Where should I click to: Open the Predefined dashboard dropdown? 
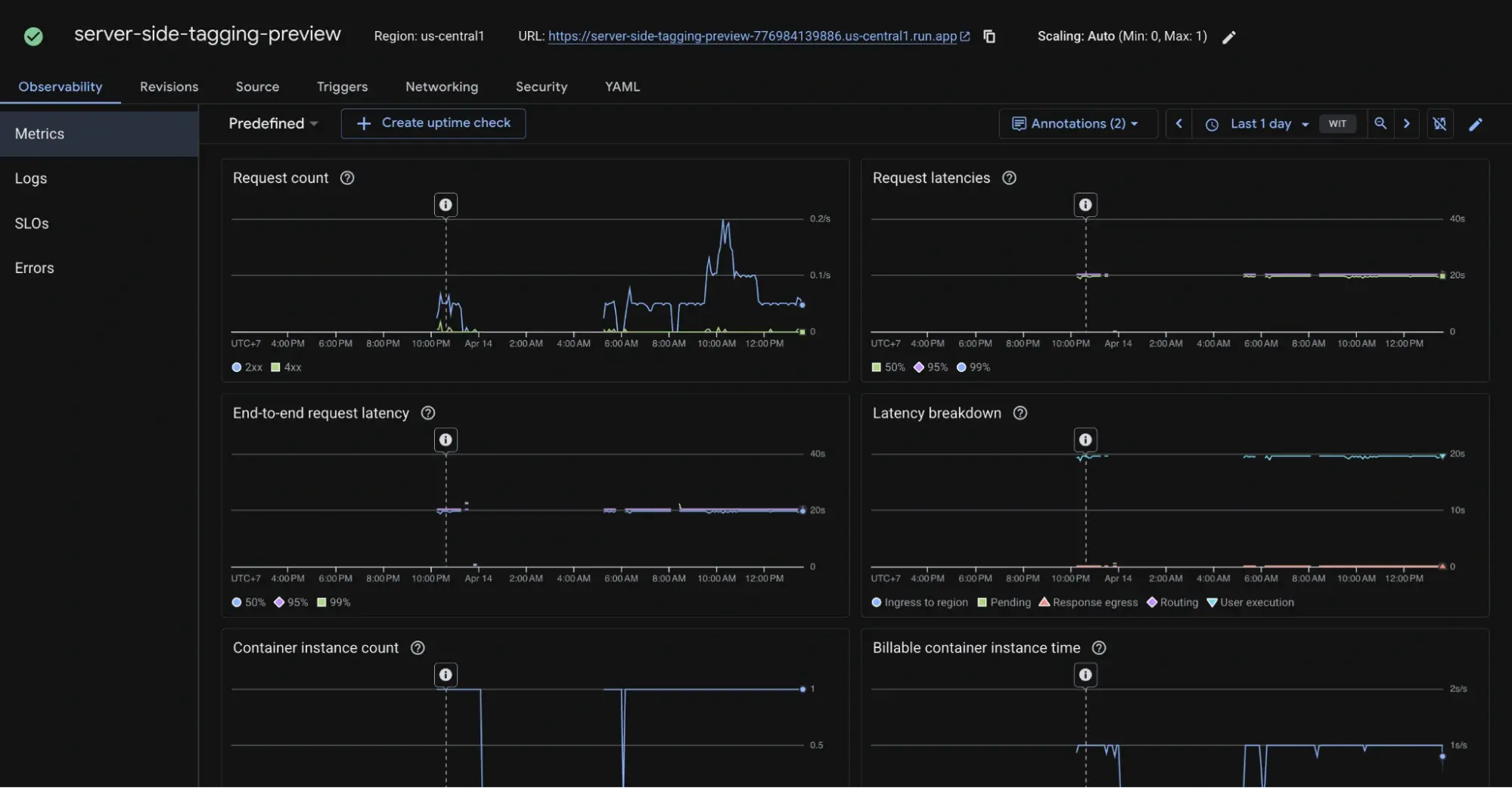(x=273, y=123)
